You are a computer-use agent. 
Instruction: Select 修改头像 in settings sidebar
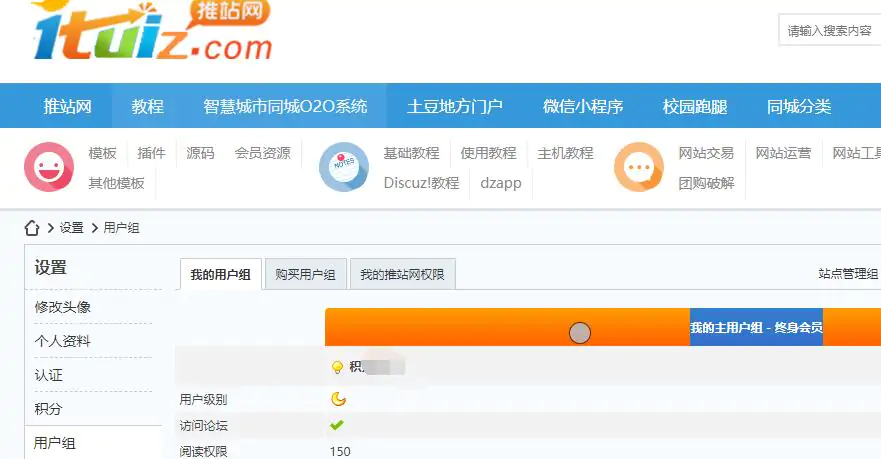[x=62, y=307]
